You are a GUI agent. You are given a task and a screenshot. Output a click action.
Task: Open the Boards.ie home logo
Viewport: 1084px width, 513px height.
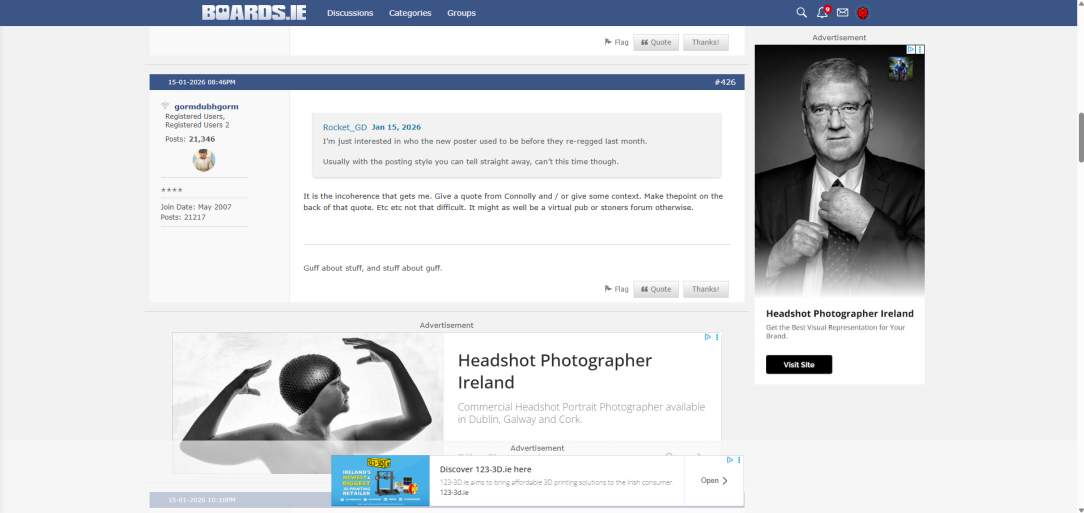coord(254,12)
